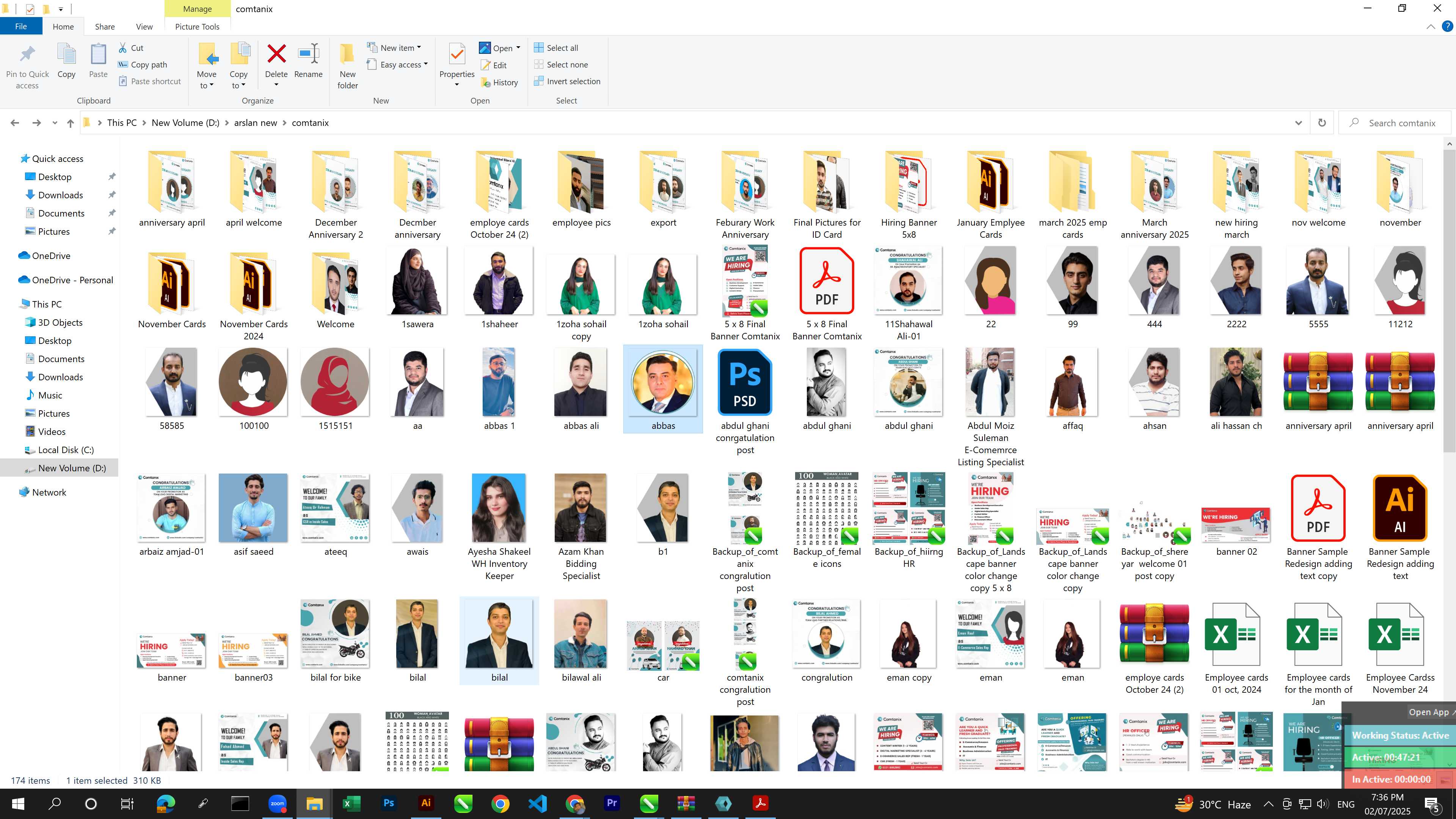Image resolution: width=1456 pixels, height=819 pixels.
Task: Switch to the Home ribbon tab
Action: (x=63, y=27)
